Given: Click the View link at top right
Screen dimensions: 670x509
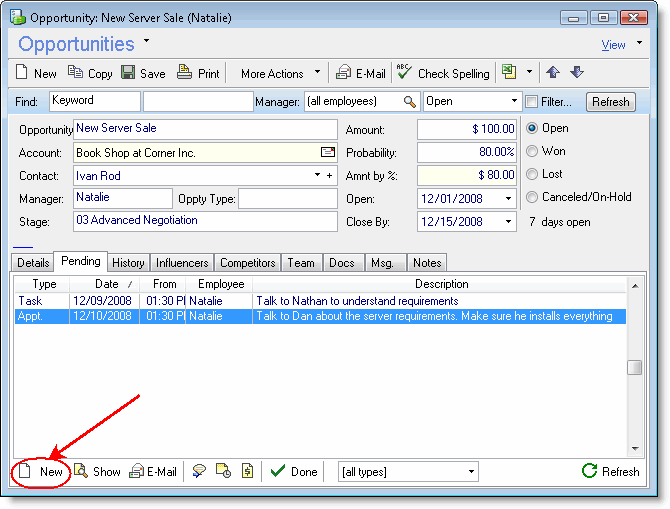Looking at the screenshot, I should click(x=613, y=45).
